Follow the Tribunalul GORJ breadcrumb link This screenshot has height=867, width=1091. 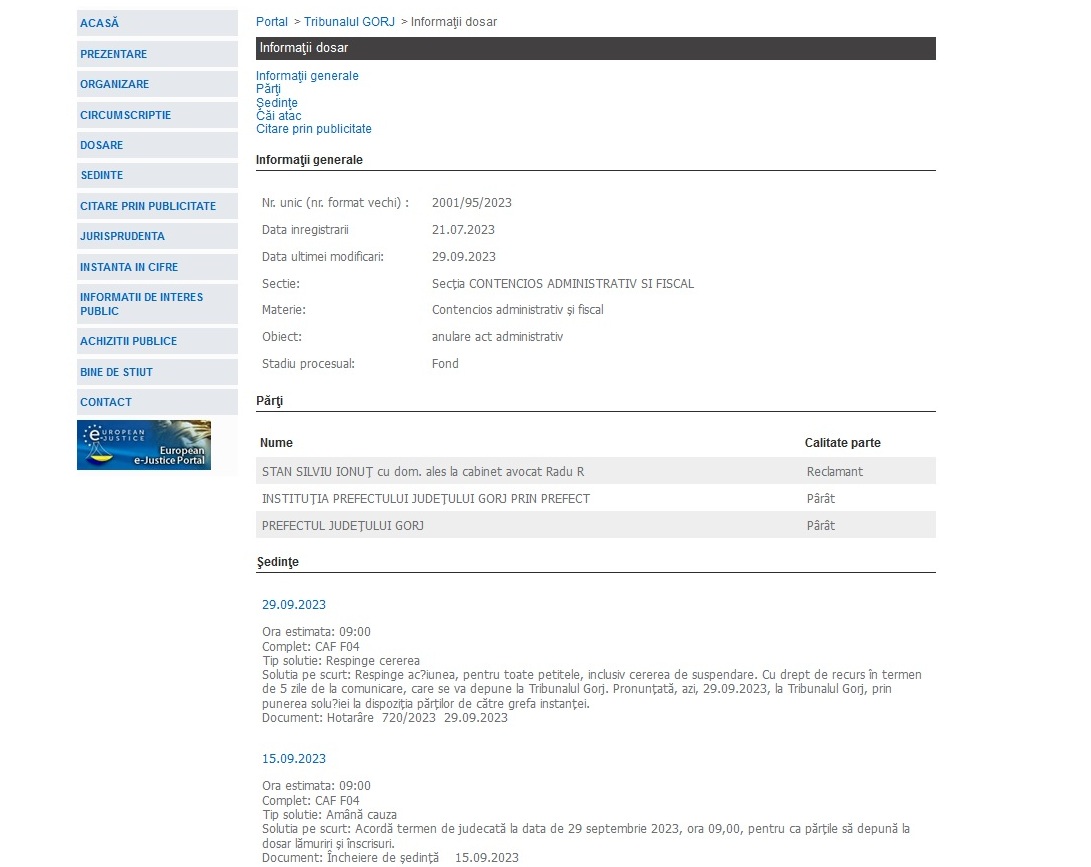tap(349, 22)
